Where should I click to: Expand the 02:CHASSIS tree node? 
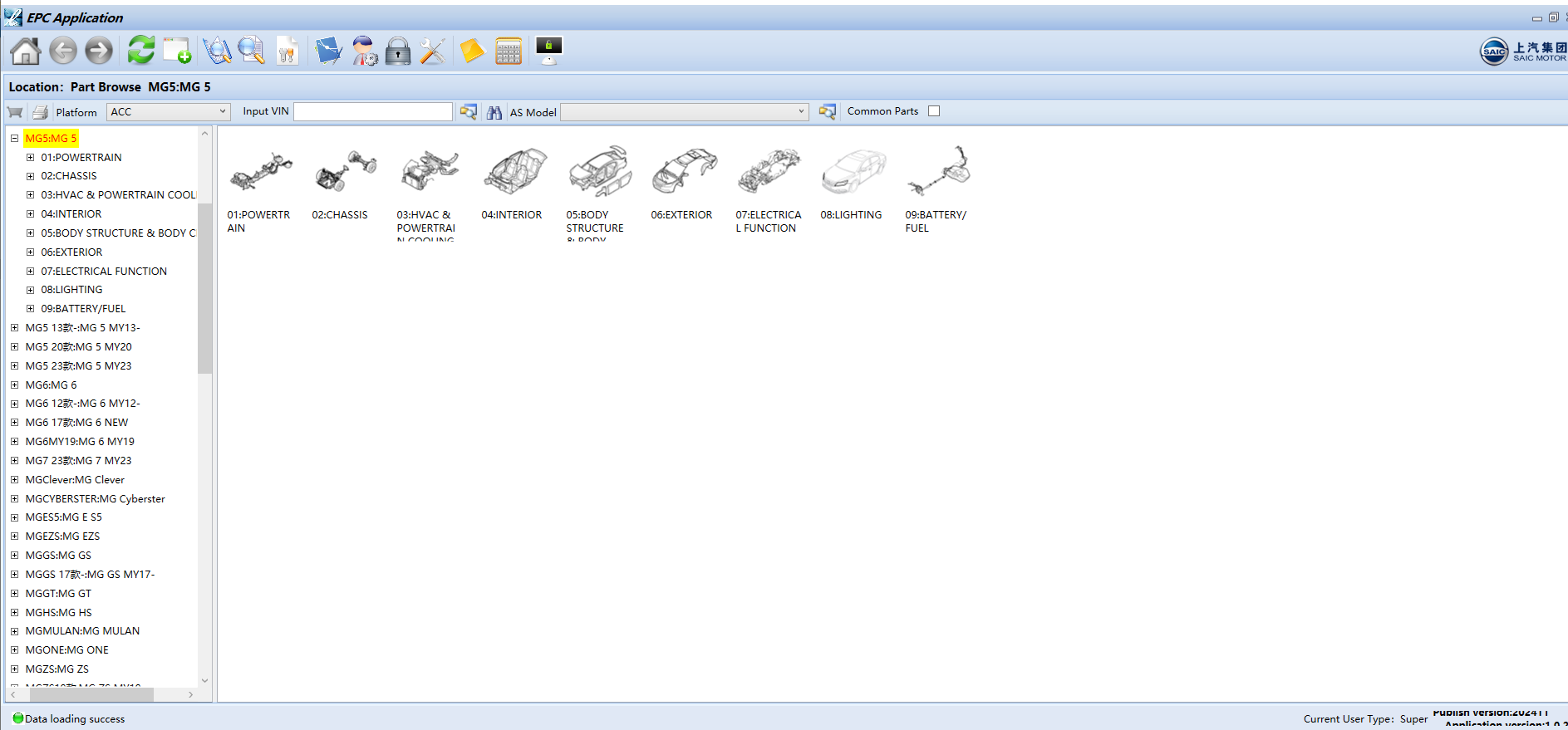pyautogui.click(x=30, y=176)
